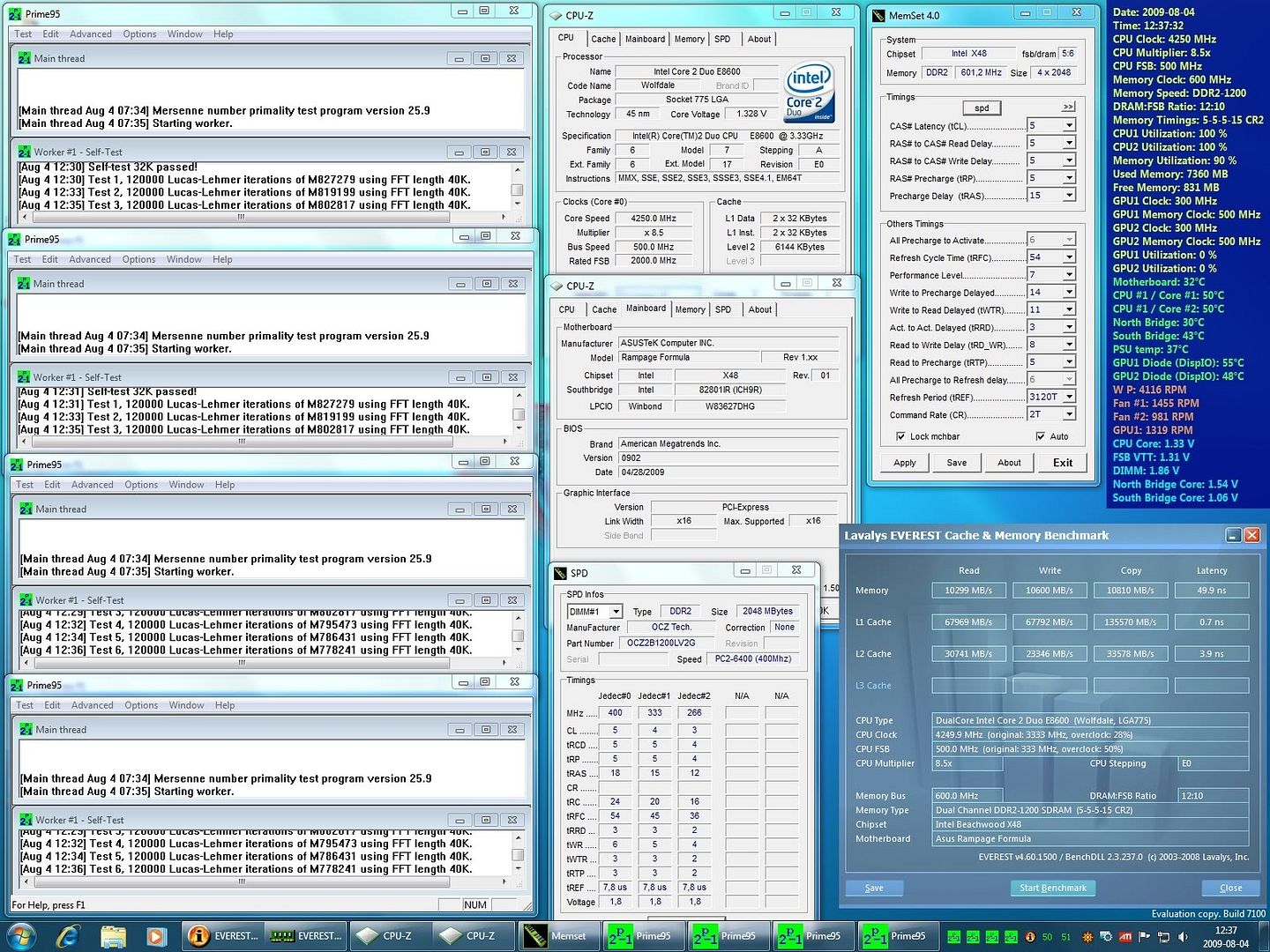Click the MemSet 4.0 title bar icon
This screenshot has width=1270, height=952.
pyautogui.click(x=878, y=15)
